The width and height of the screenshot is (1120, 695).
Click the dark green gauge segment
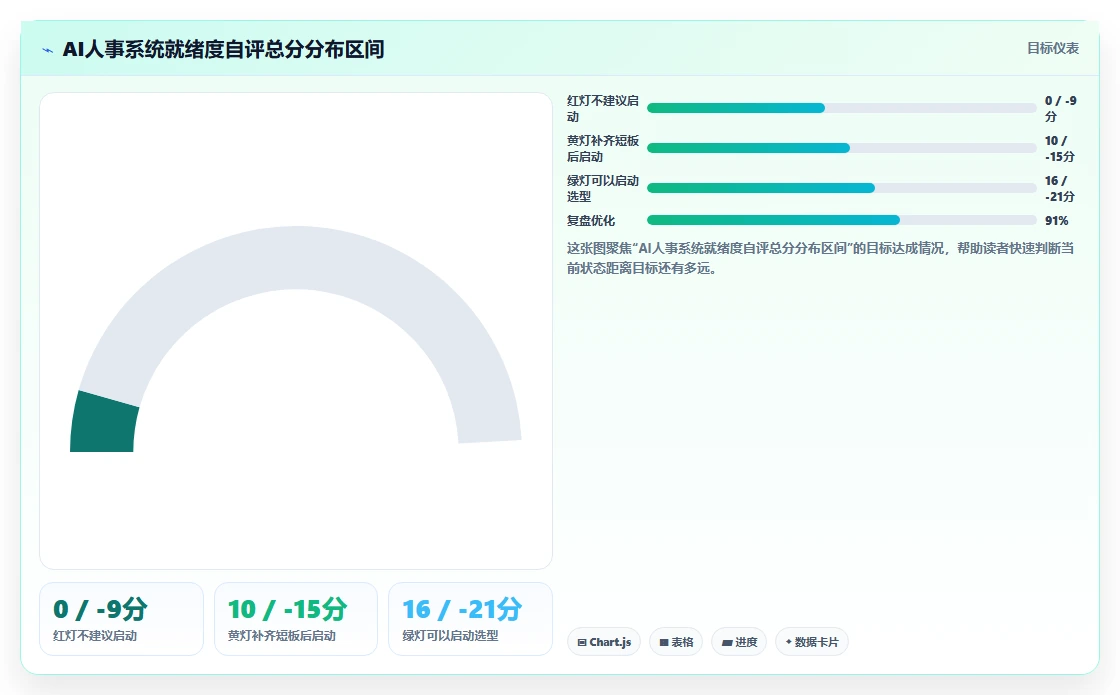(104, 424)
